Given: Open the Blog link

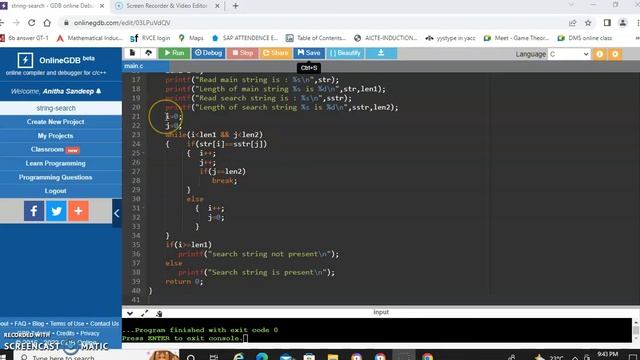Looking at the screenshot, I should click(x=38, y=324).
